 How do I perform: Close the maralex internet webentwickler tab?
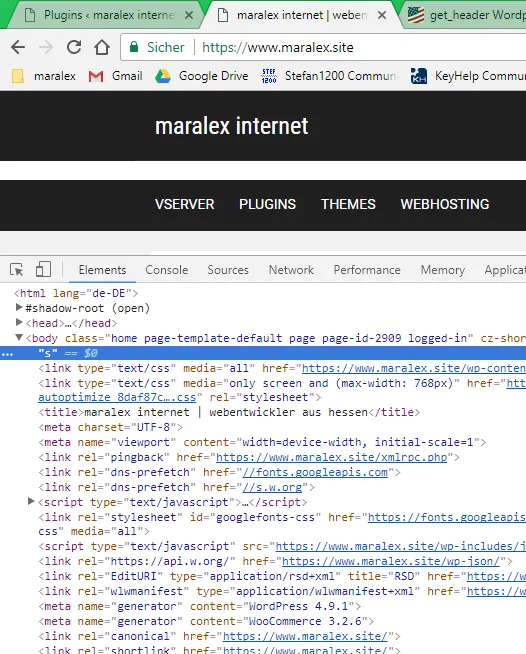[x=382, y=15]
